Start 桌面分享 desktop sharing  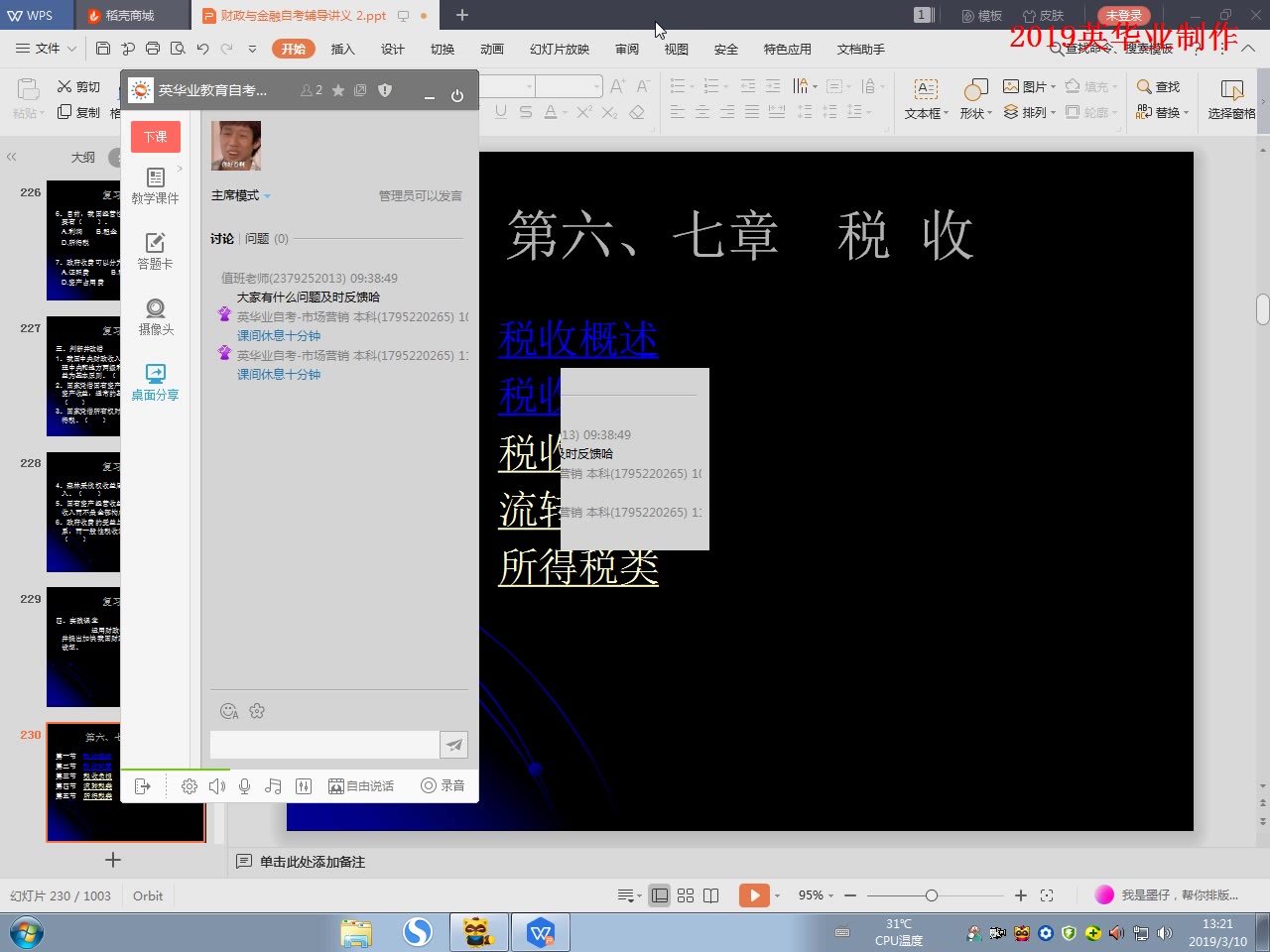[x=155, y=383]
